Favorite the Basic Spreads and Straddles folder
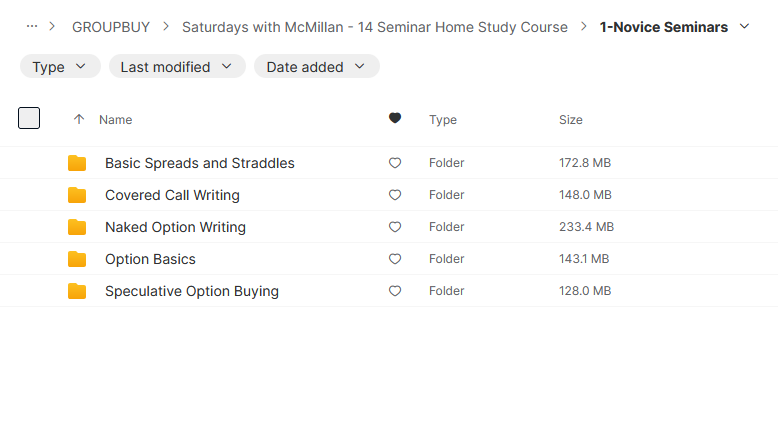 395,163
